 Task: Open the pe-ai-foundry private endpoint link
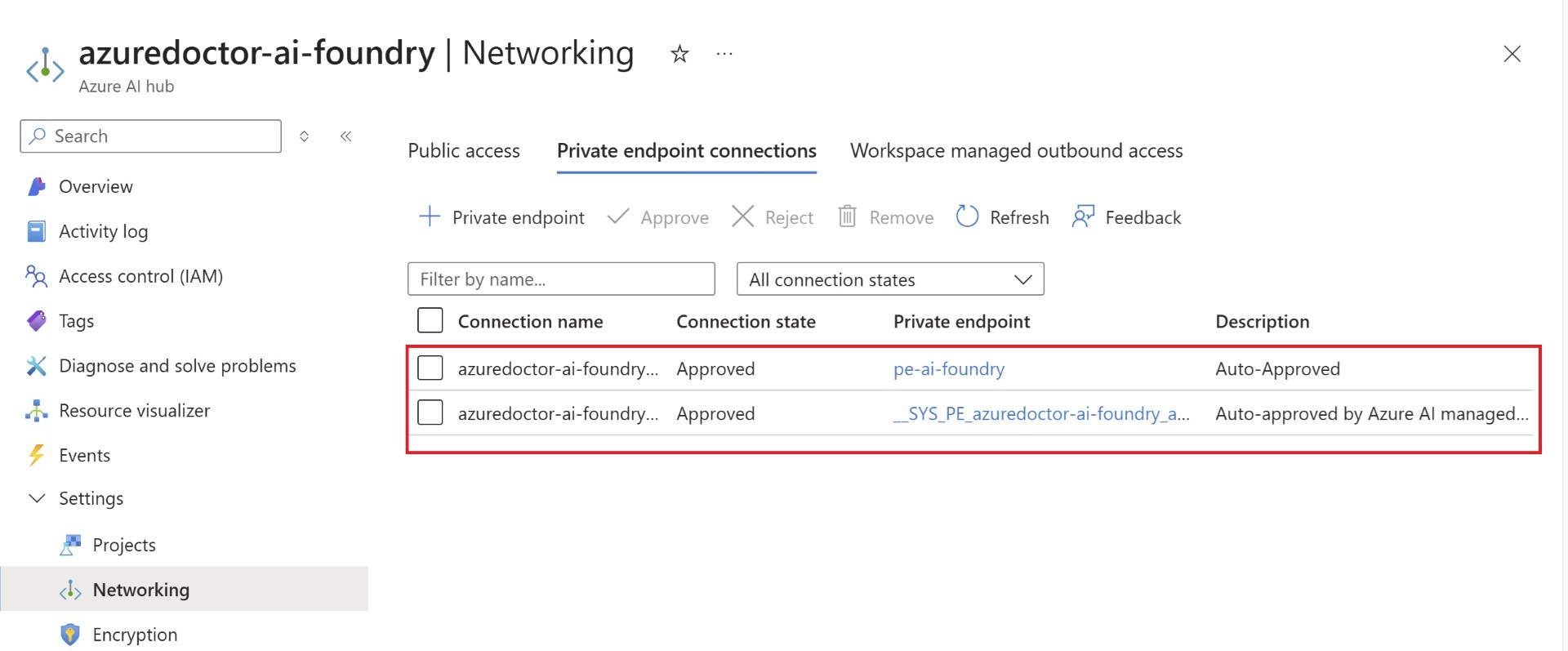(949, 369)
